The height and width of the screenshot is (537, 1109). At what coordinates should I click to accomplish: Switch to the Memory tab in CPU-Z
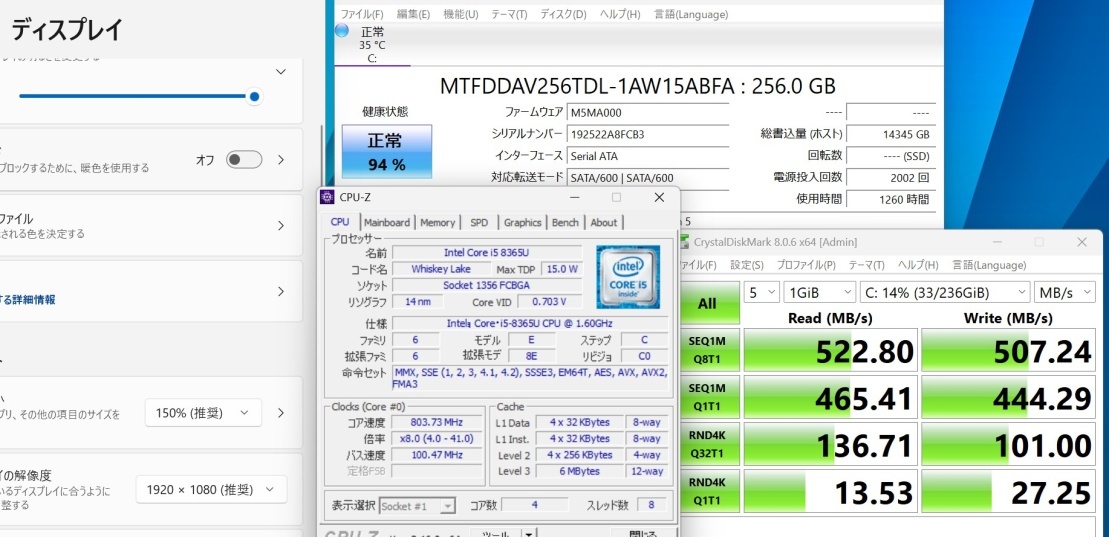pos(438,222)
